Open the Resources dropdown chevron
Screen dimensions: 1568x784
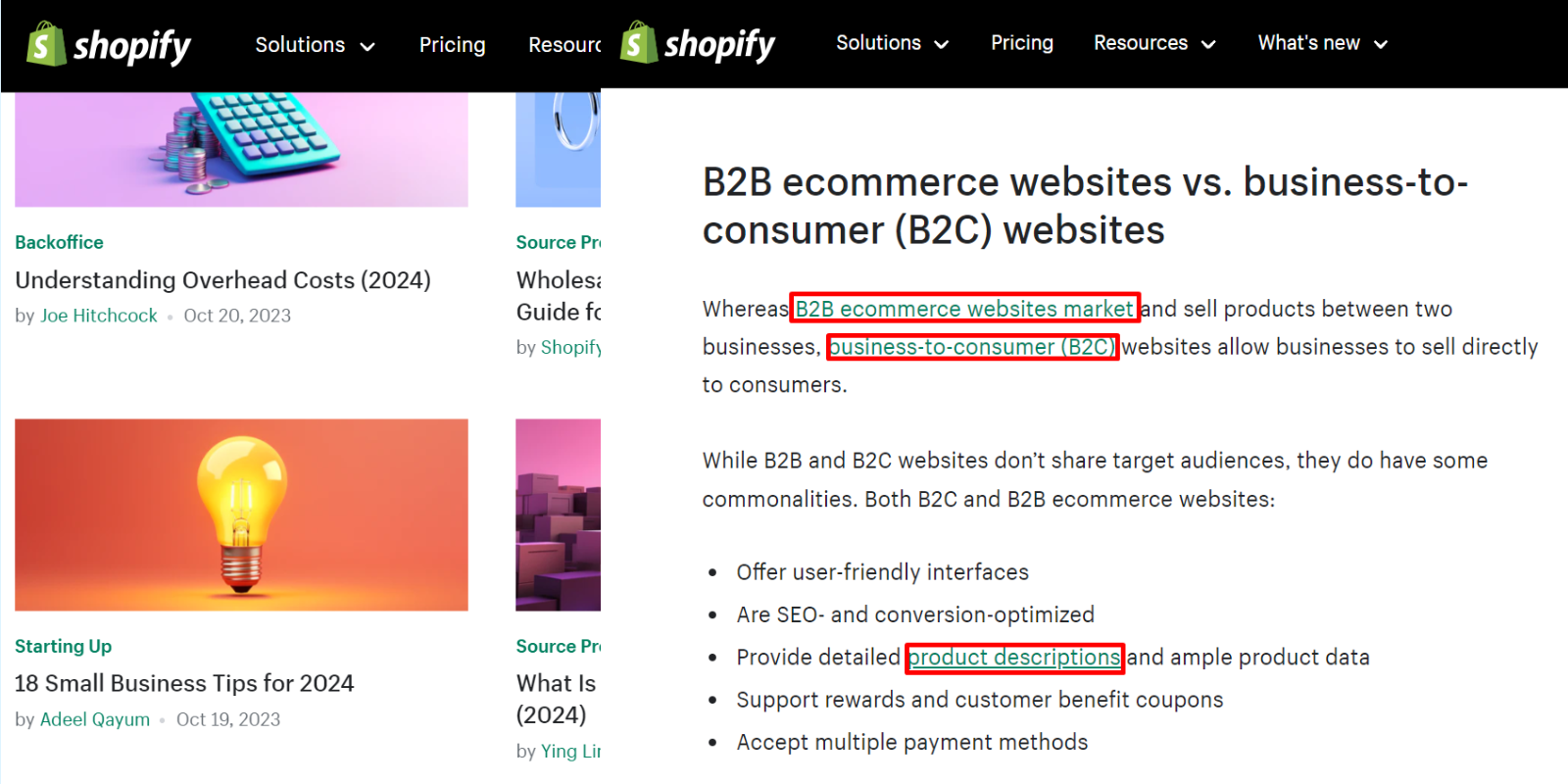click(x=1208, y=44)
